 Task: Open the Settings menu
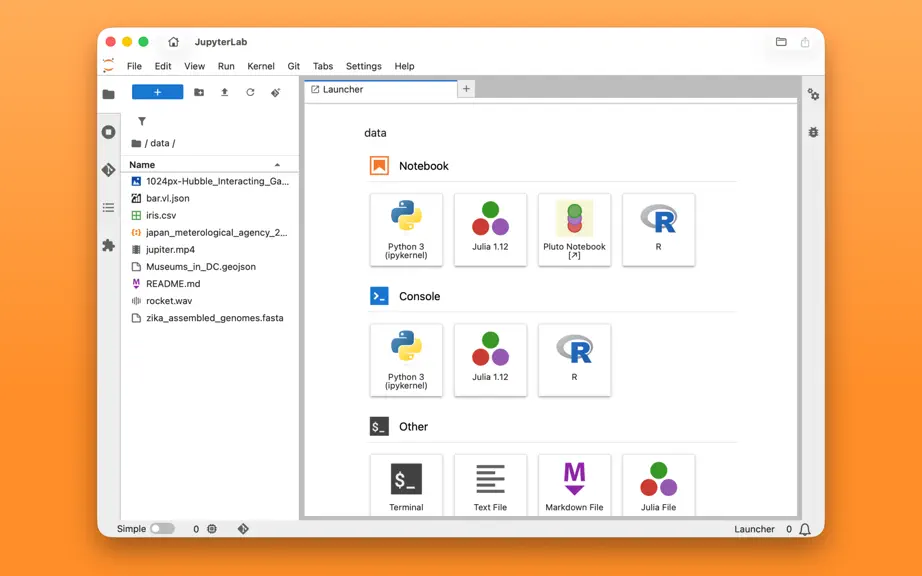363,66
